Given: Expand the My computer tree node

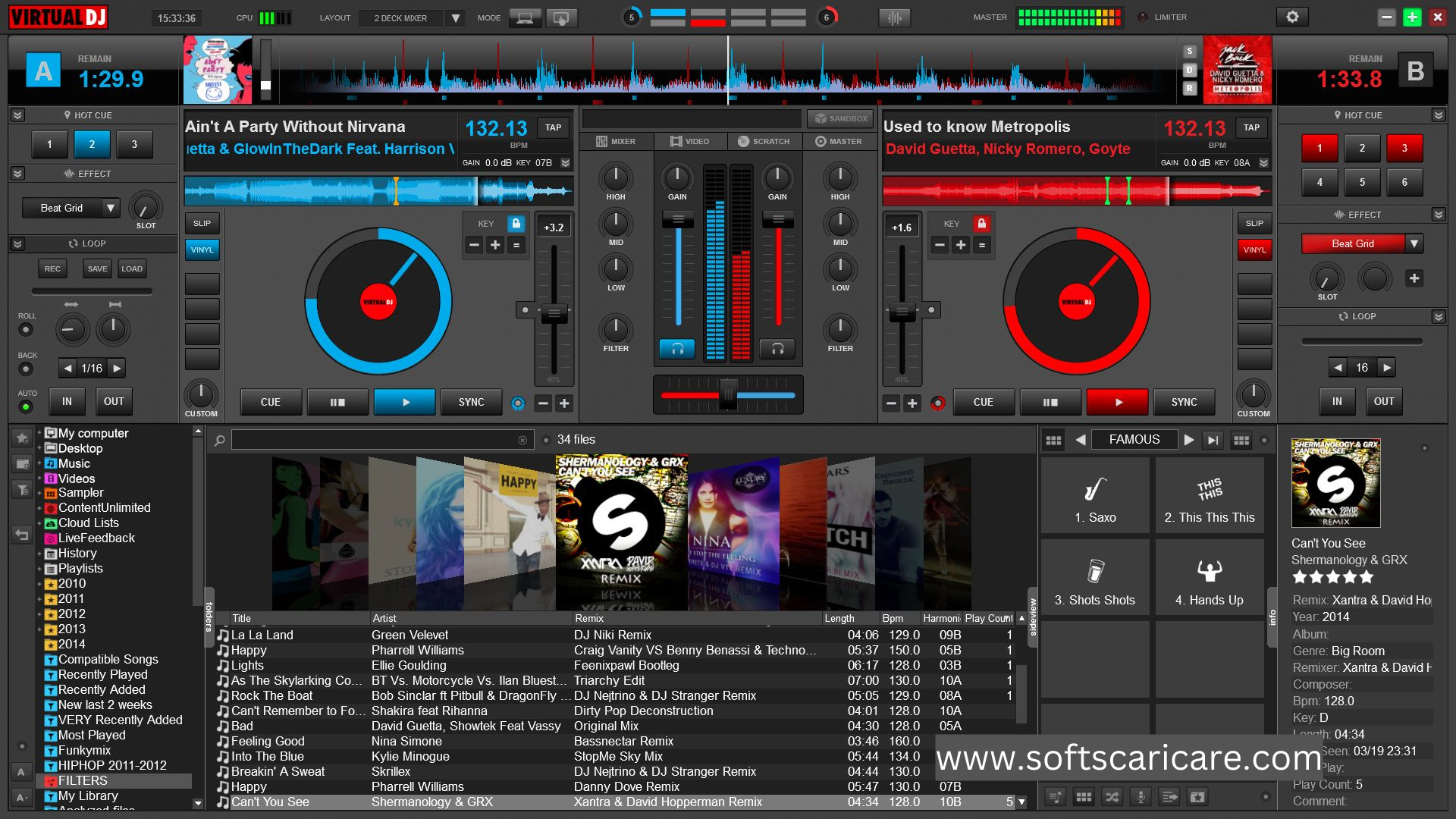Looking at the screenshot, I should (x=39, y=434).
